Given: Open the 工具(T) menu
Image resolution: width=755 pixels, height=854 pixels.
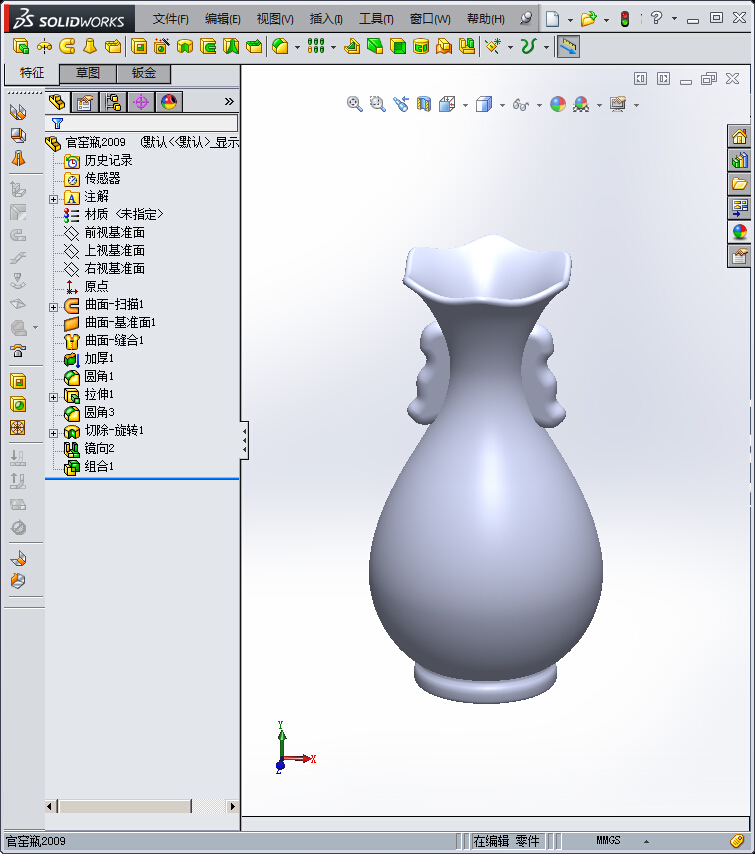Looking at the screenshot, I should [x=376, y=19].
